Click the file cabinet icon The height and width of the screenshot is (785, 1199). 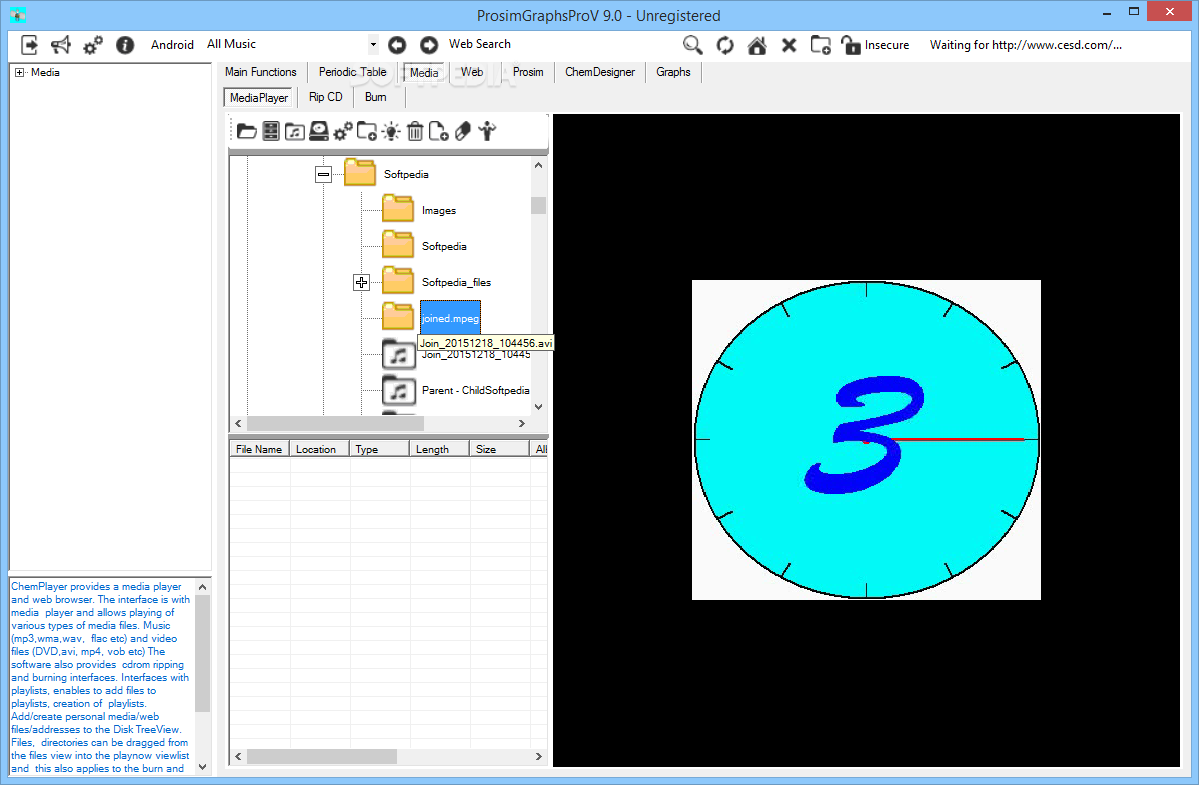(271, 131)
